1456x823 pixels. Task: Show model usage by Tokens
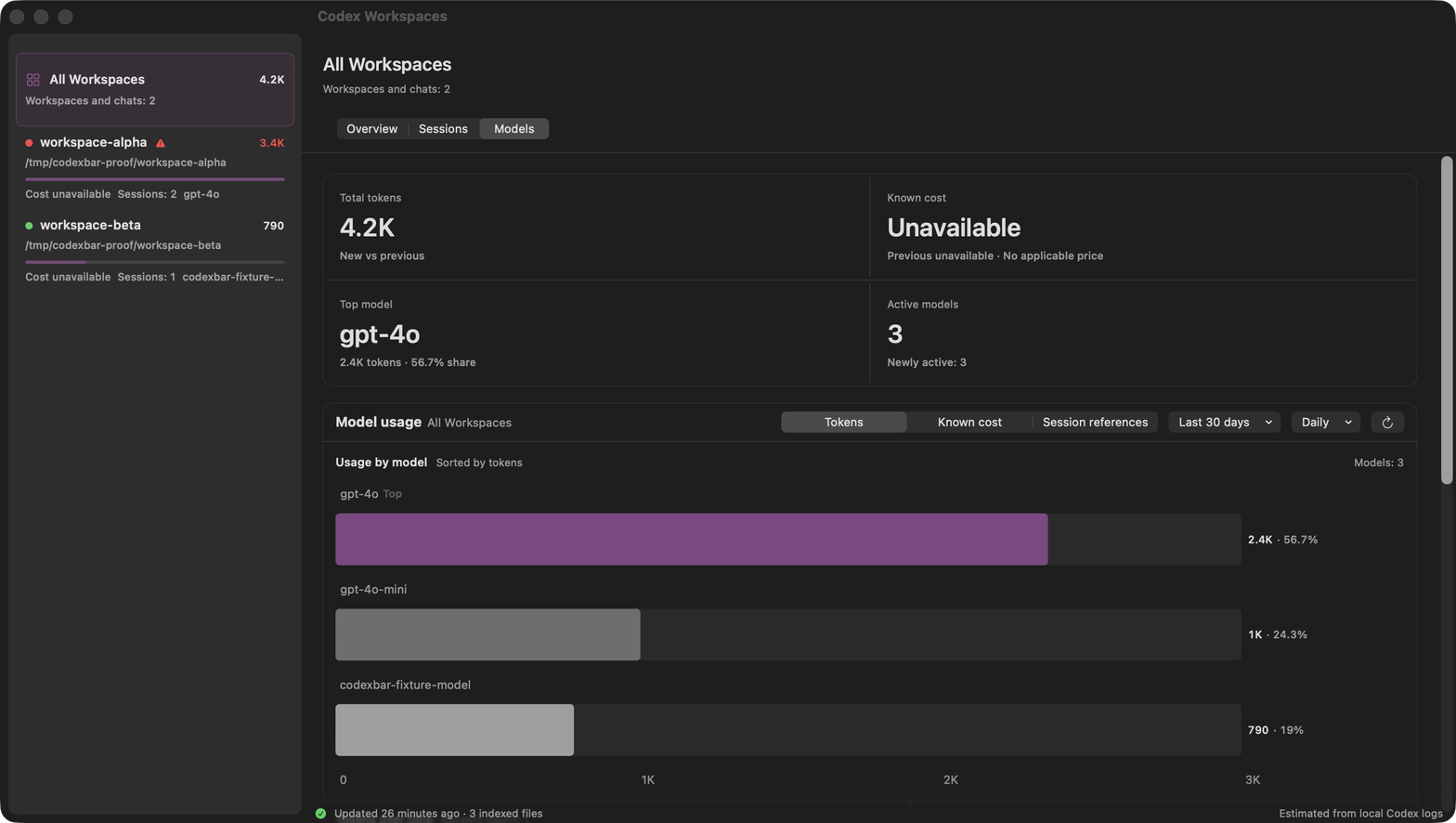[x=843, y=423]
